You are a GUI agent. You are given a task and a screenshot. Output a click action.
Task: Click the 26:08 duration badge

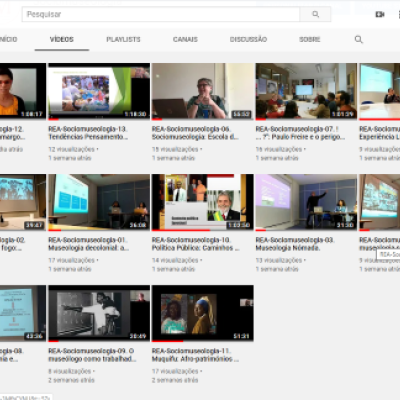pyautogui.click(x=138, y=225)
